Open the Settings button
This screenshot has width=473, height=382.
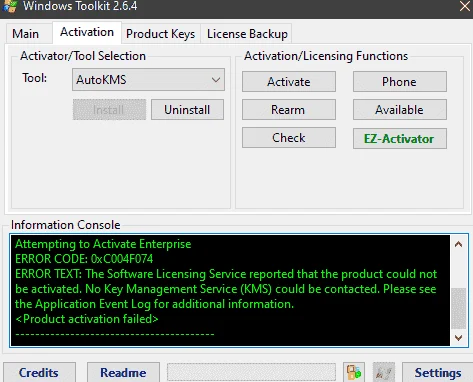437,372
